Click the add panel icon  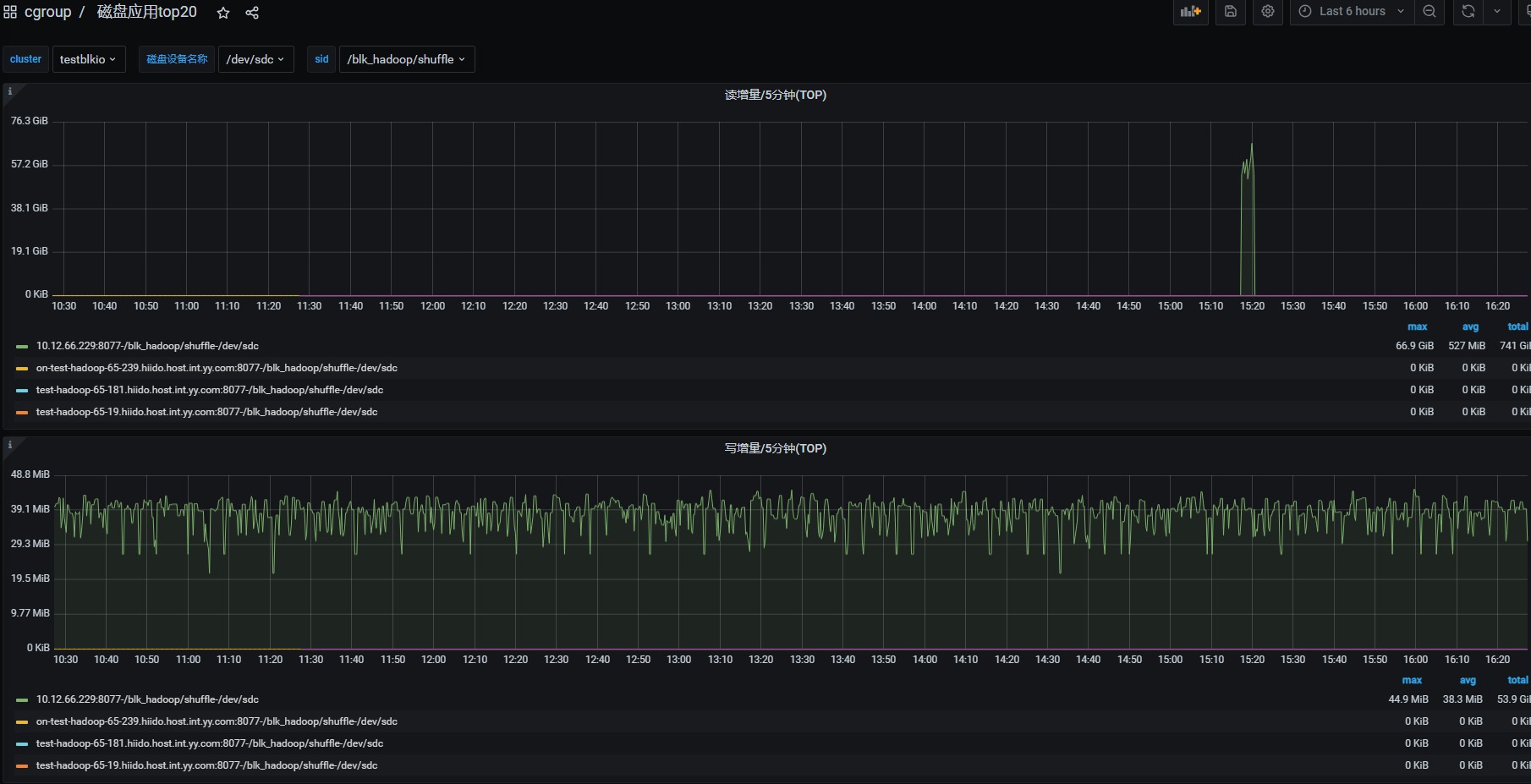click(x=1190, y=12)
